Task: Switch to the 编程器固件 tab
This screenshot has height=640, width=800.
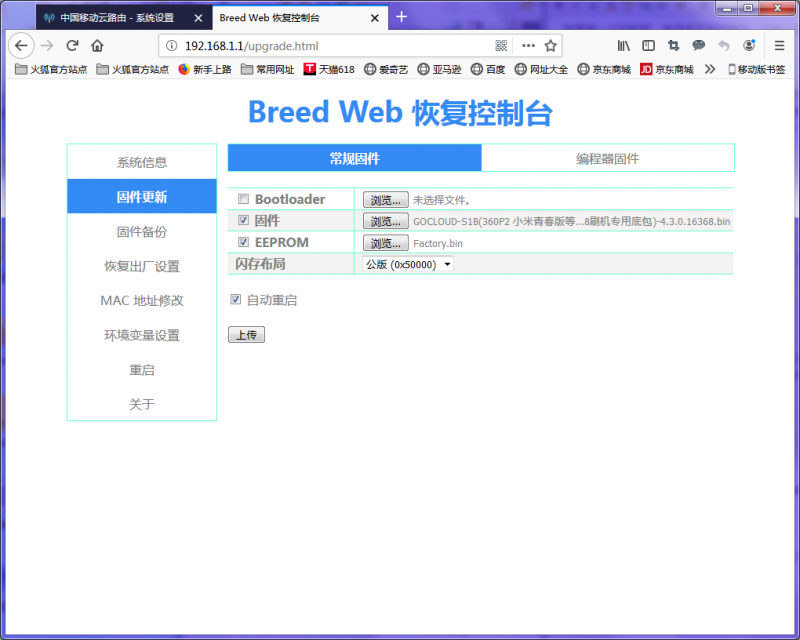Action: [607, 158]
